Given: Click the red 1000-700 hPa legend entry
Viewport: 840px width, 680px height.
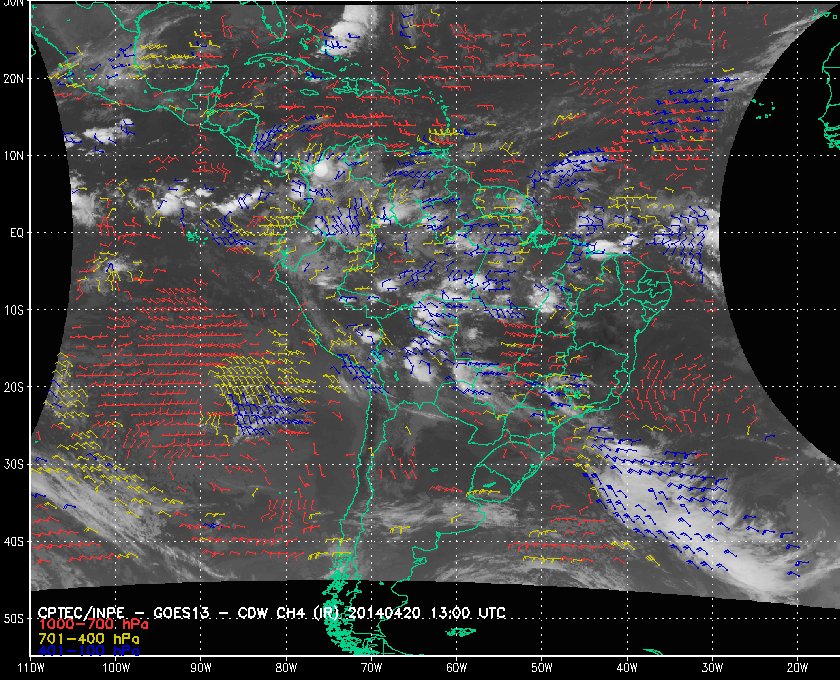Looking at the screenshot, I should pyautogui.click(x=93, y=625).
